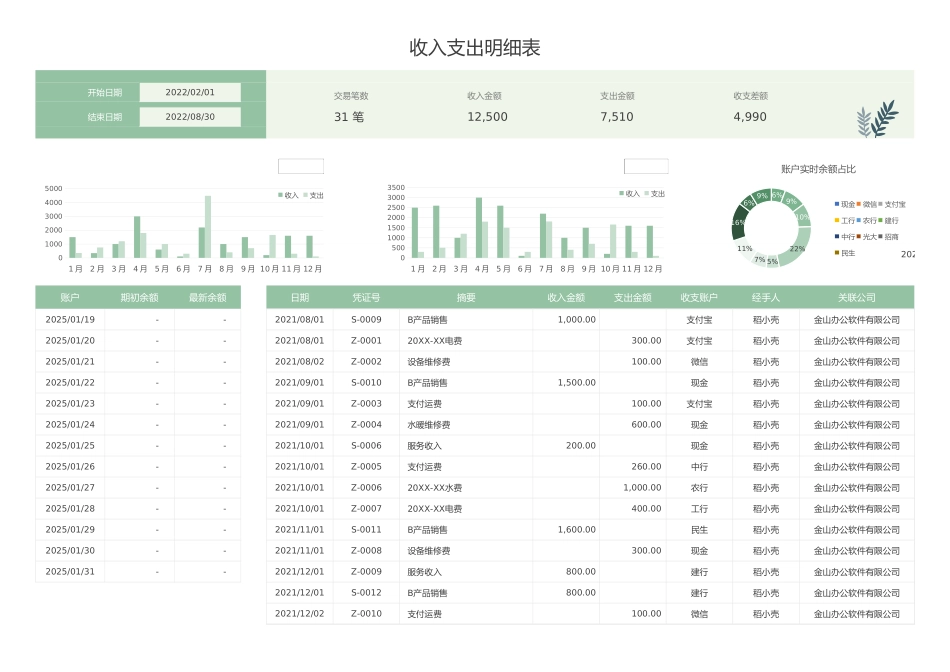Click the tallest July bar in the left chart
950x672 pixels.
(208, 227)
